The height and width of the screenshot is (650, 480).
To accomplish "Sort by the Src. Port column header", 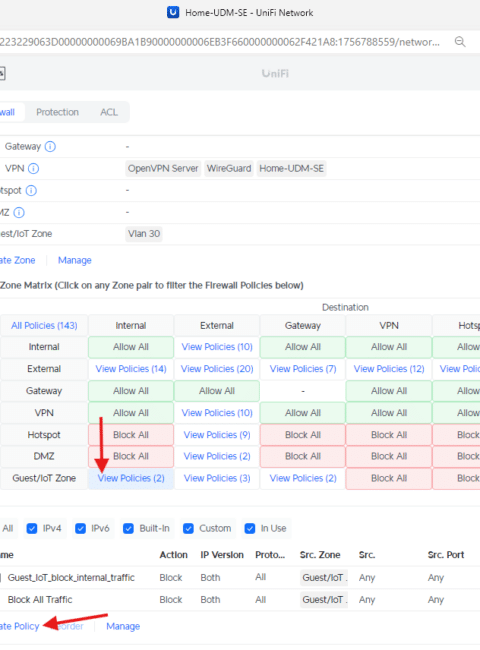I will [x=446, y=555].
